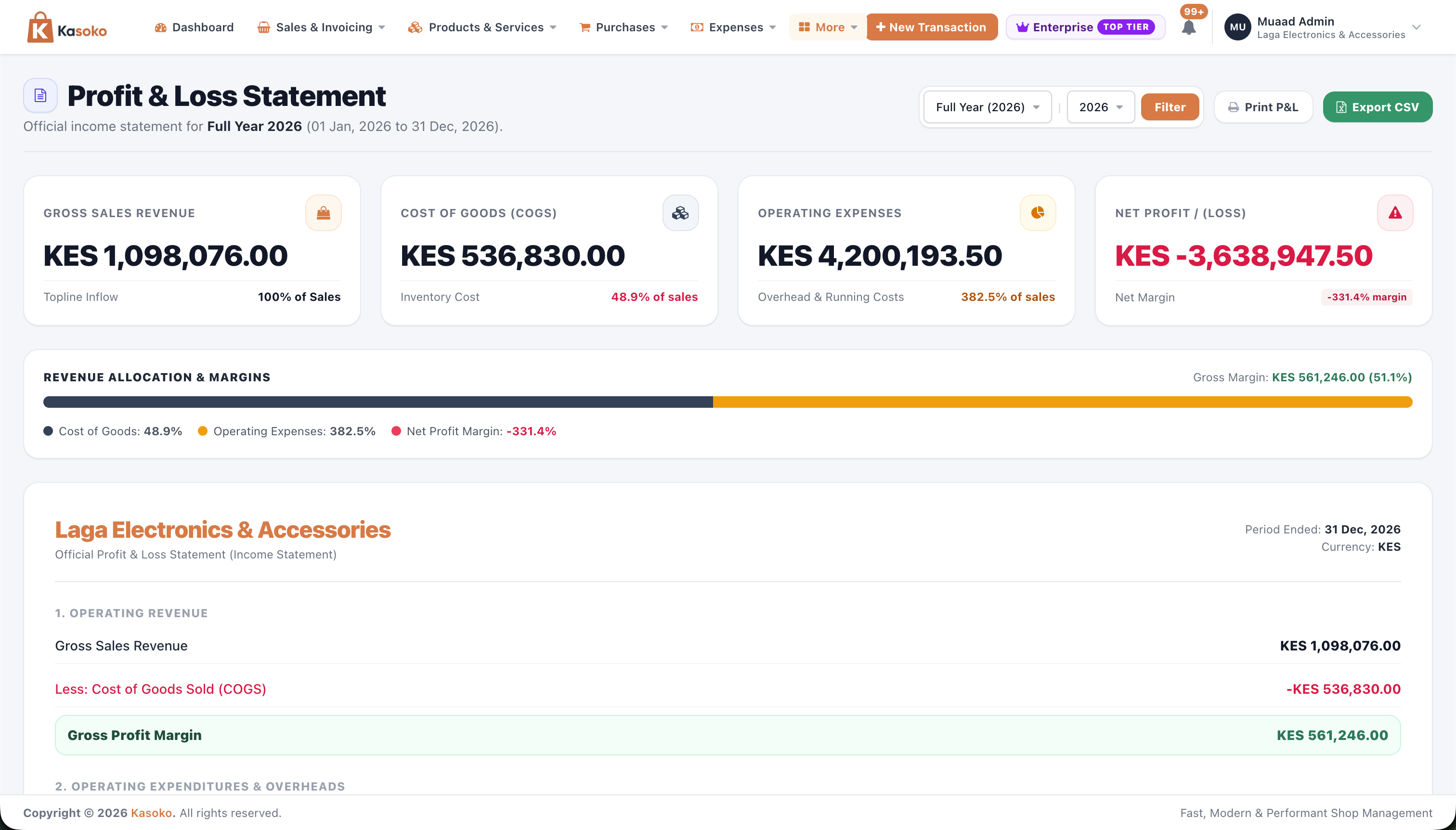Click 'Laga Electronics & Accessories' statement heading
1456x830 pixels.
pyautogui.click(x=223, y=530)
